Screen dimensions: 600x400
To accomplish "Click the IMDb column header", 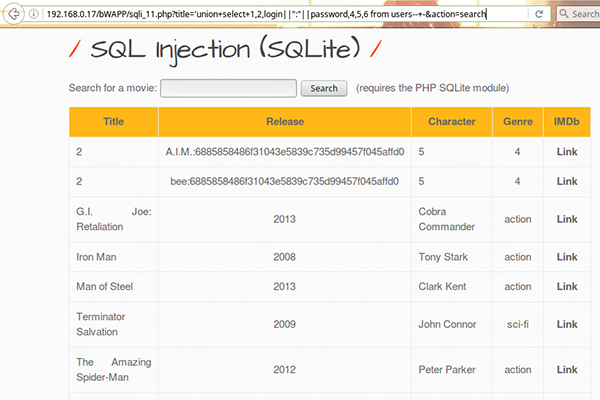I will click(567, 122).
